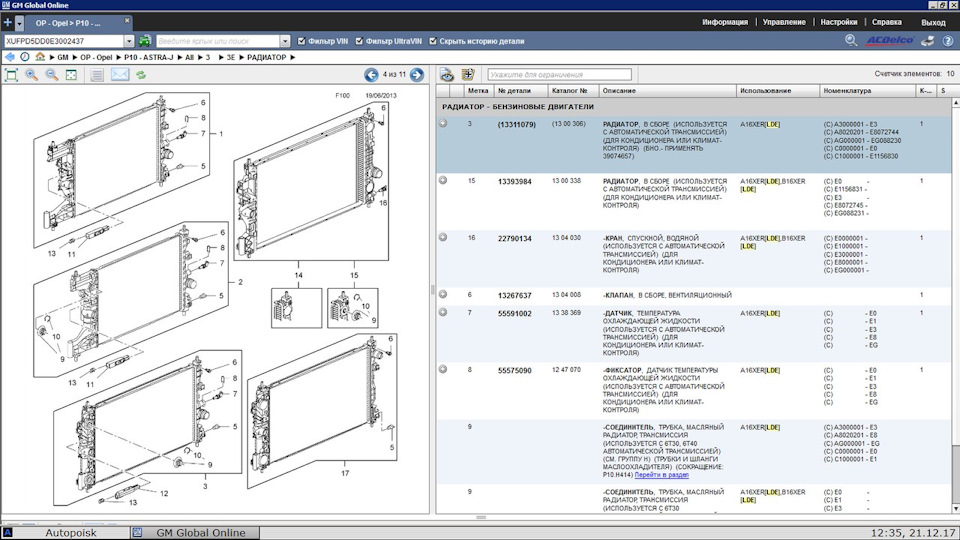Expand the search field dropdown arrow

285,41
